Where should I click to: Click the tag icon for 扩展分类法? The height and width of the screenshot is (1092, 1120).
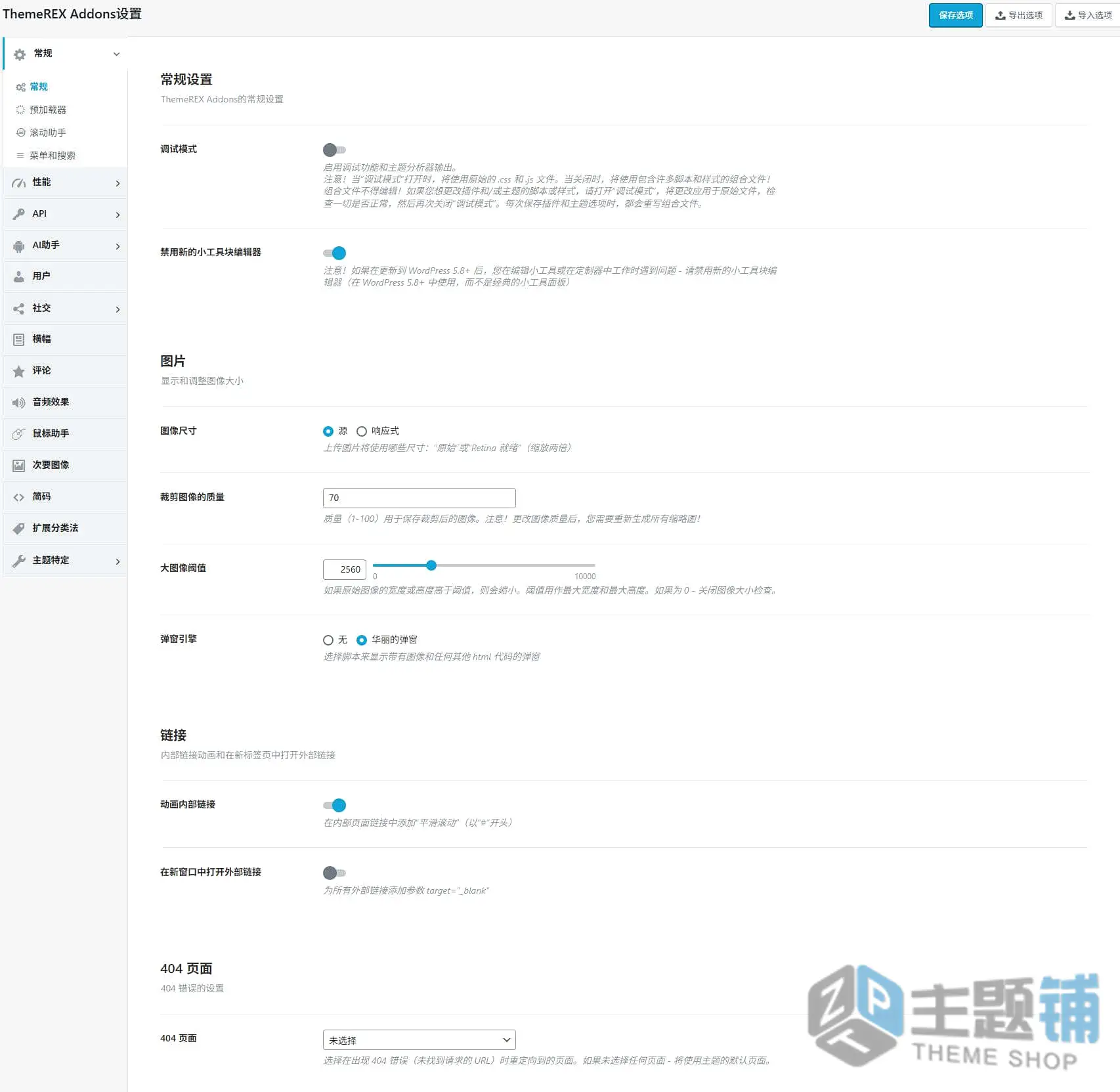[x=19, y=529]
